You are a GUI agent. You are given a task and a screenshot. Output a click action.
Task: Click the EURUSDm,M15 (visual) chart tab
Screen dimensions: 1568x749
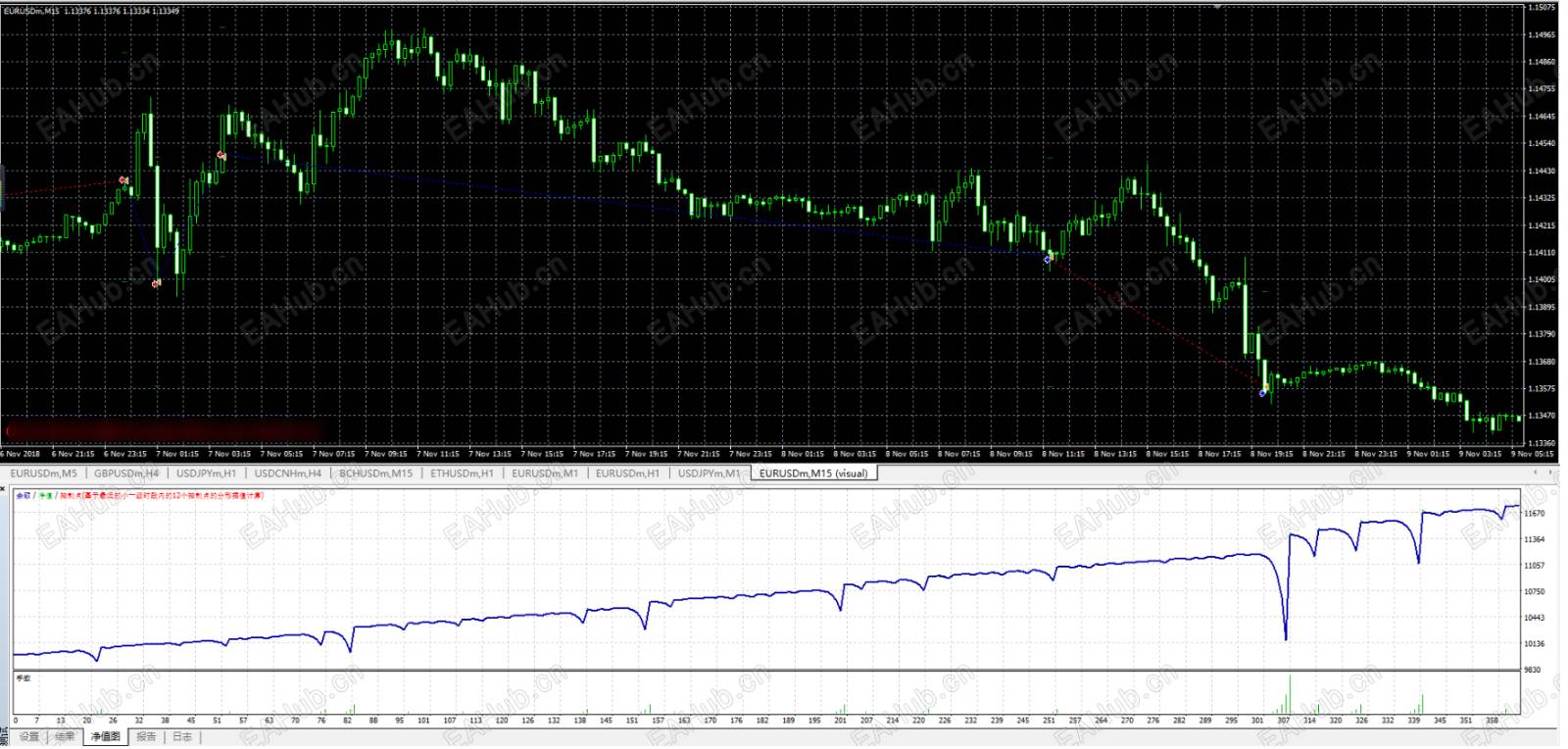[x=813, y=474]
